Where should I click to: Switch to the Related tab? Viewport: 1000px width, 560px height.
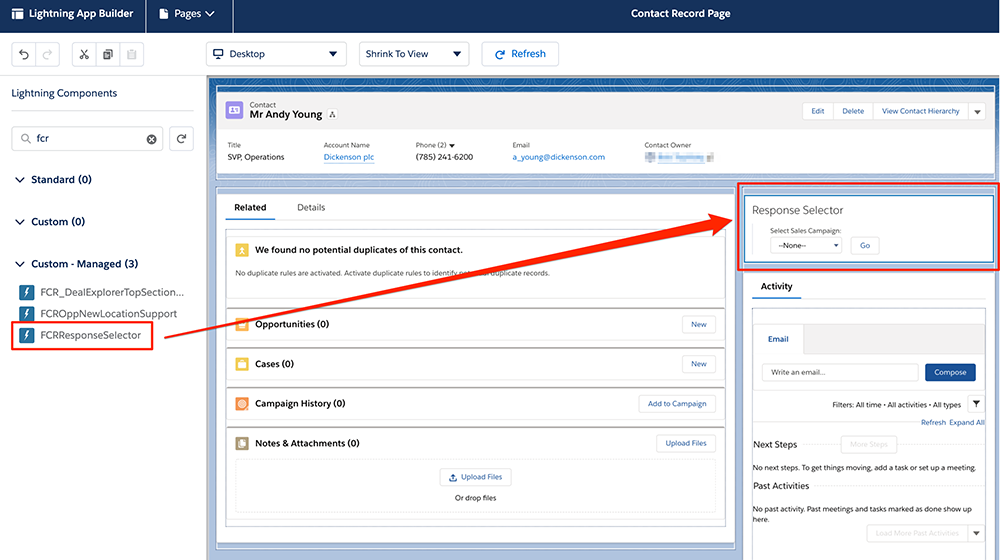(x=250, y=207)
